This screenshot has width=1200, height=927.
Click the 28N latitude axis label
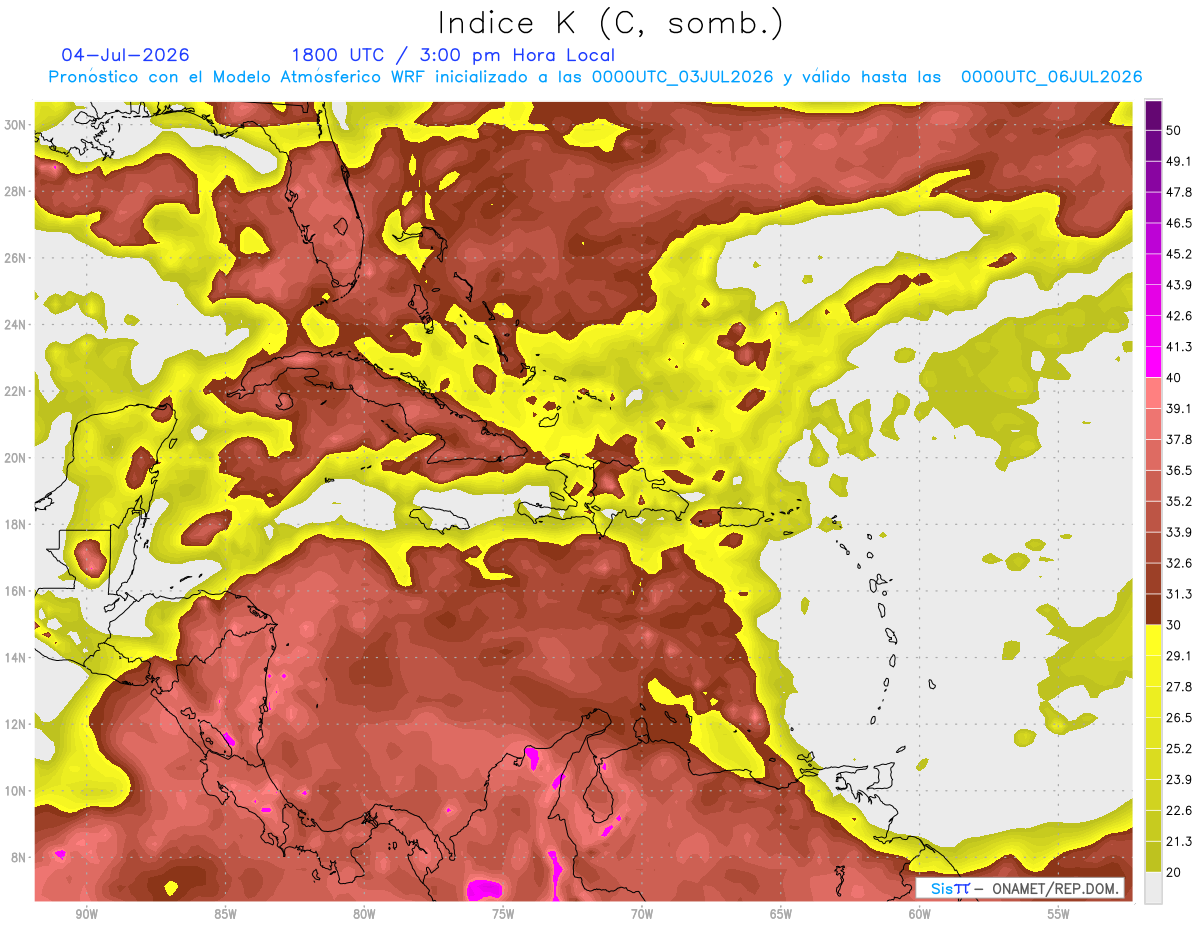15,191
